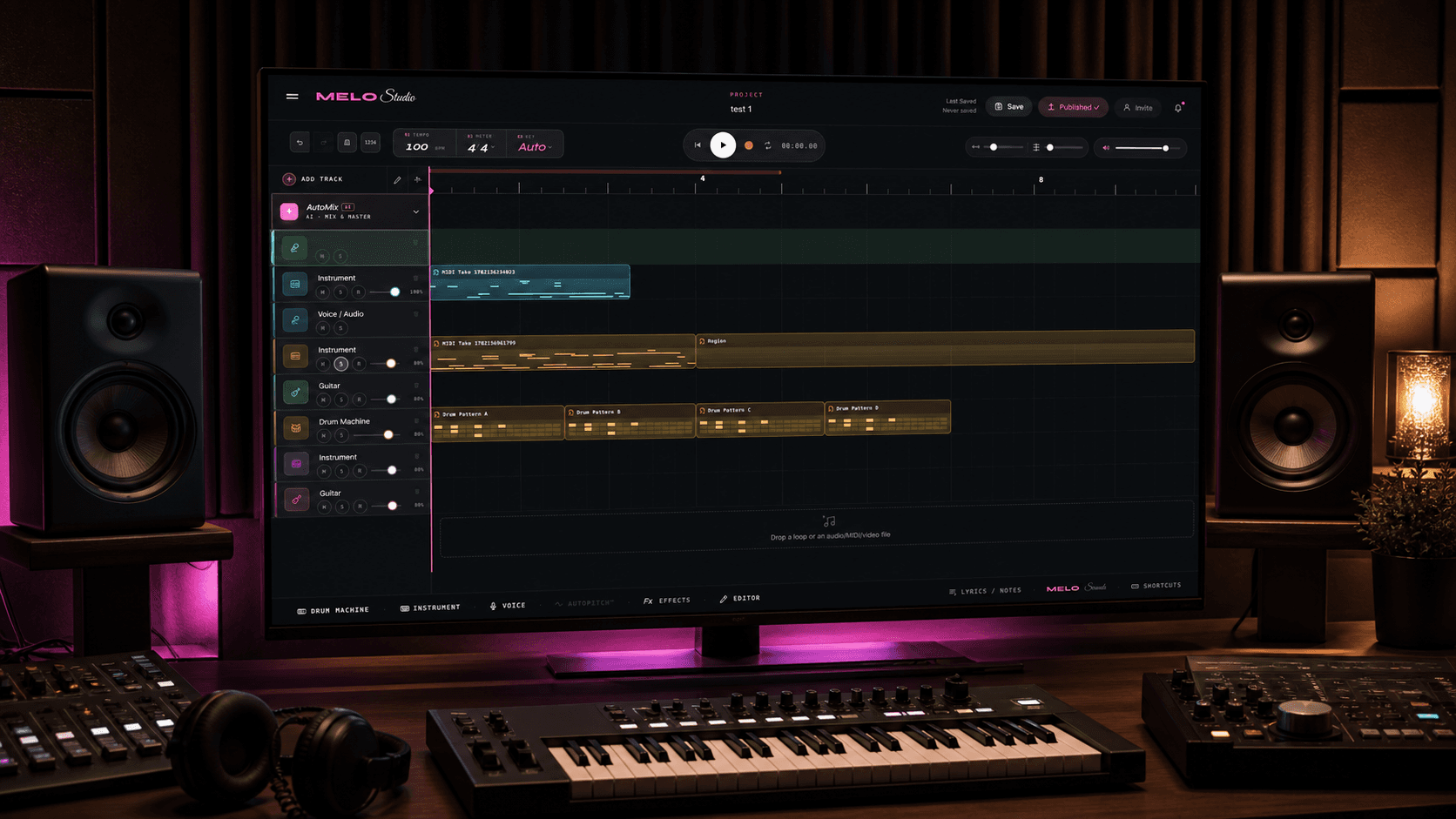
Task: Click the master volume slider handle
Action: click(1166, 148)
